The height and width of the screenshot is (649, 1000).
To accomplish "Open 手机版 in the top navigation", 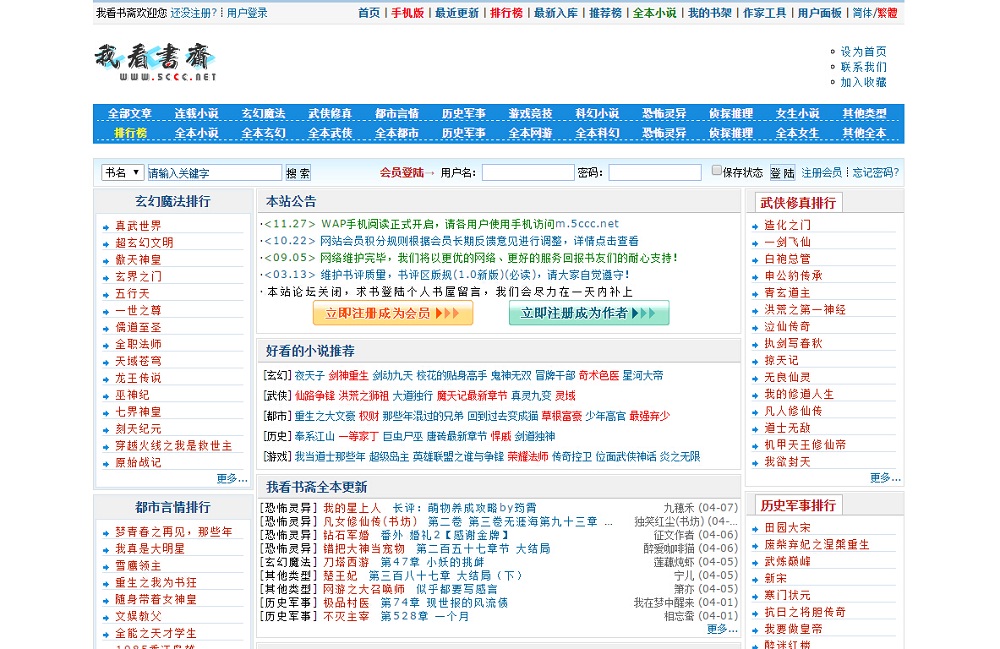I will (x=408, y=13).
